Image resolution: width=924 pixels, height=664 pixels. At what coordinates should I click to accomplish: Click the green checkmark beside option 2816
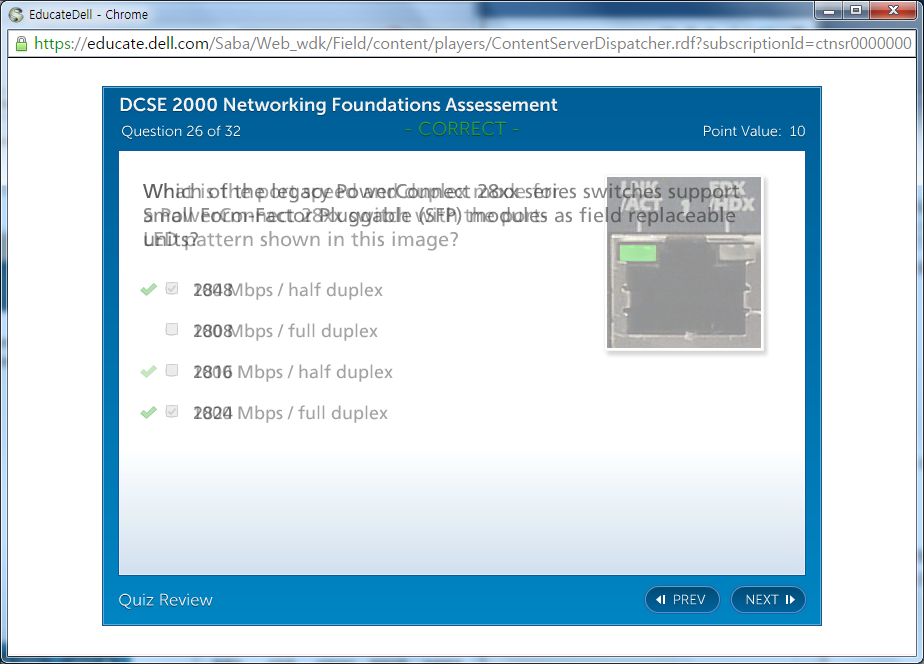[149, 371]
